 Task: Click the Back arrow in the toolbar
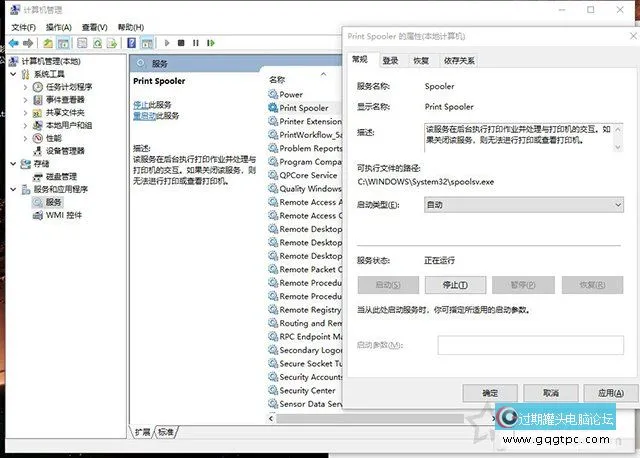click(x=14, y=43)
